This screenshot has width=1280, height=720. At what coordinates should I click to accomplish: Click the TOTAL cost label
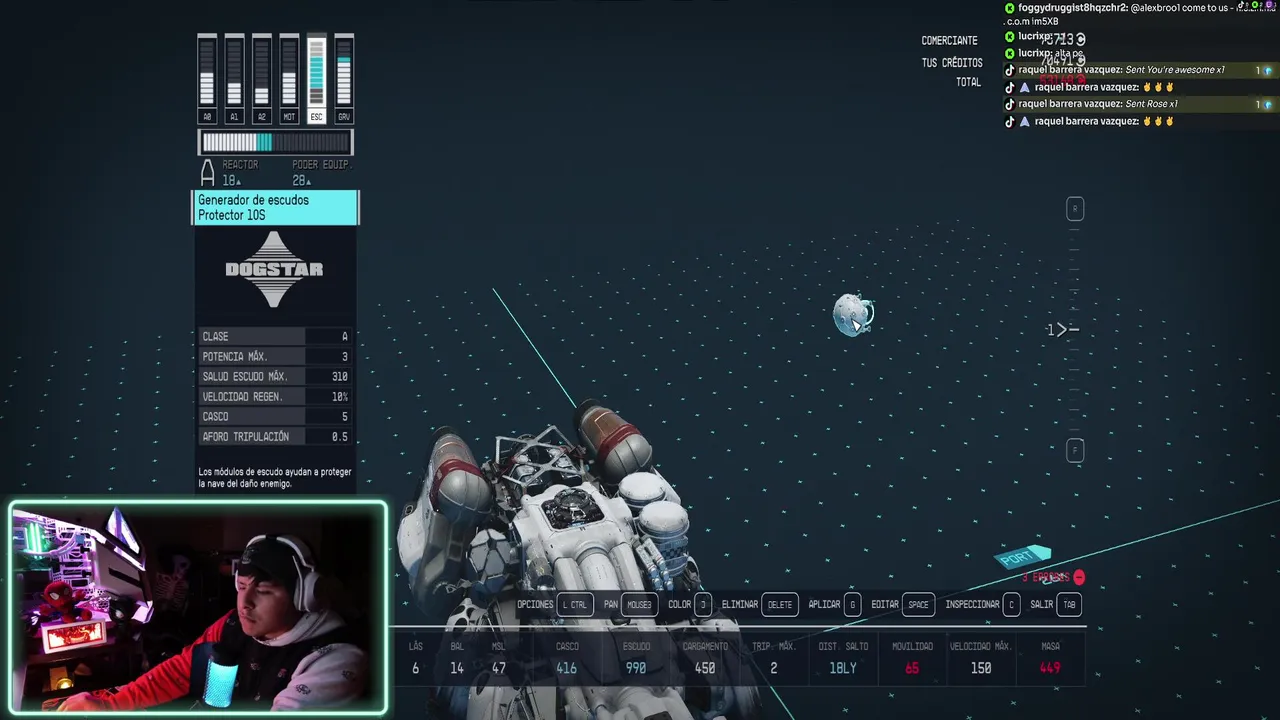click(x=968, y=83)
